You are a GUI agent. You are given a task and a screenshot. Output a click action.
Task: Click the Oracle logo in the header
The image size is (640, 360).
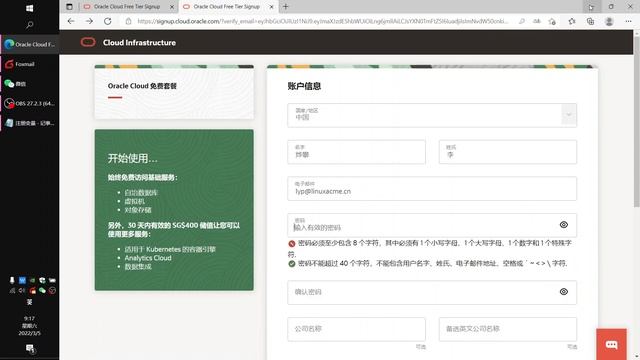pos(88,42)
